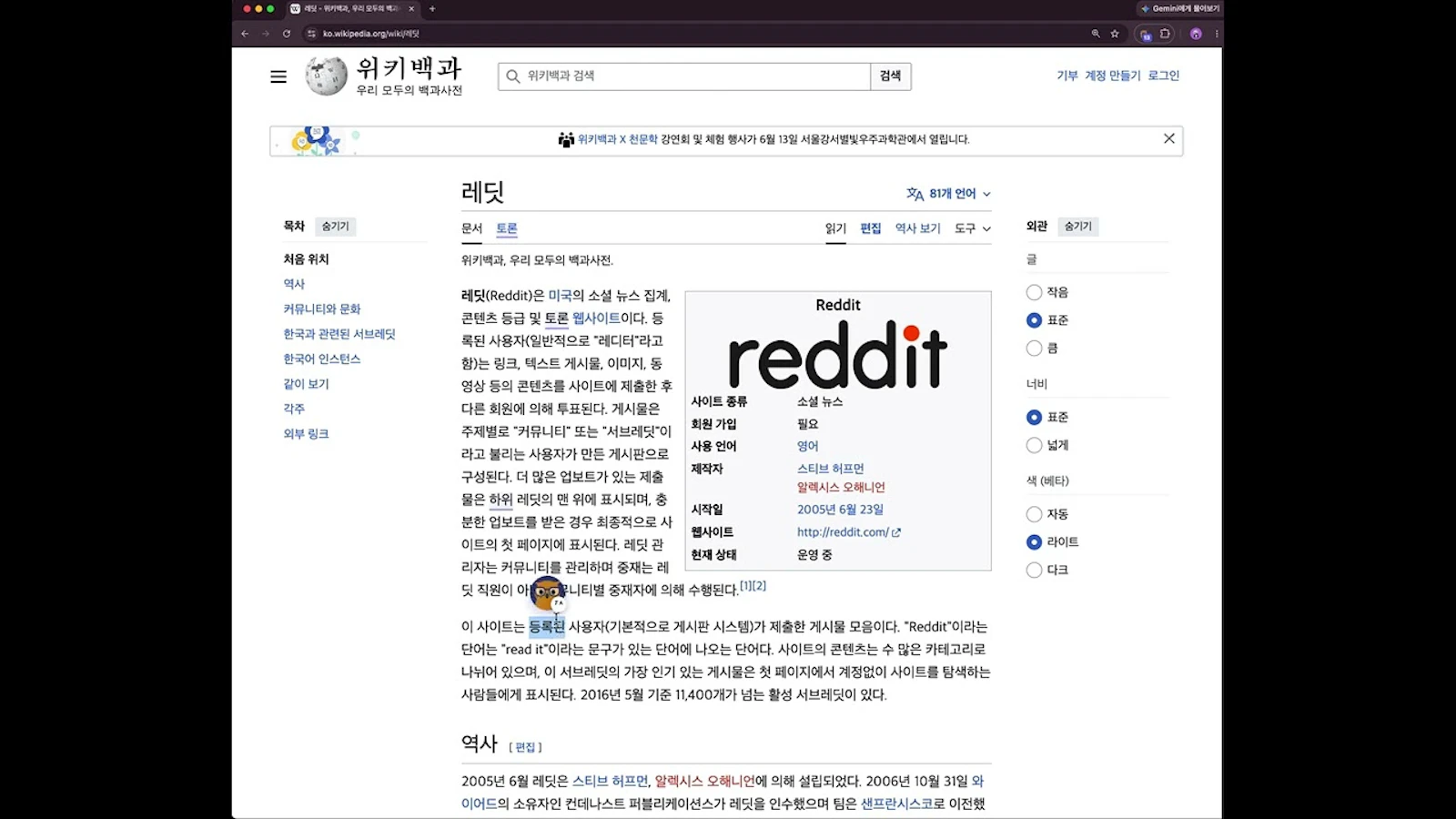The image size is (1456, 819).
Task: Select the 다크 color mode radio
Action: (x=1034, y=570)
